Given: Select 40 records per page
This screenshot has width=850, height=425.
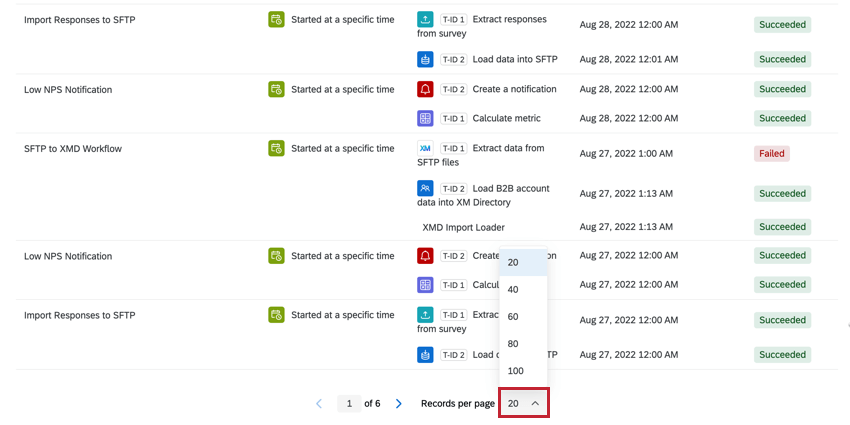Looking at the screenshot, I should [514, 290].
